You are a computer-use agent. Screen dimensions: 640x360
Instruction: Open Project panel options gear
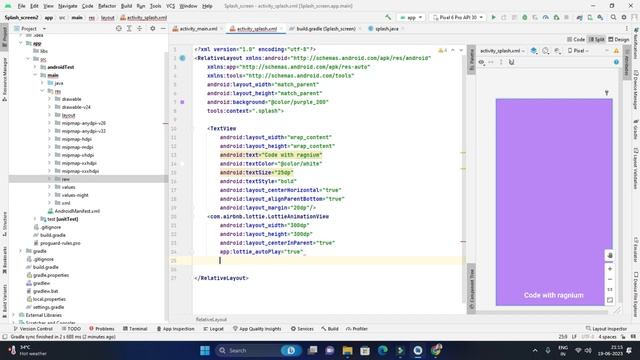[153, 29]
